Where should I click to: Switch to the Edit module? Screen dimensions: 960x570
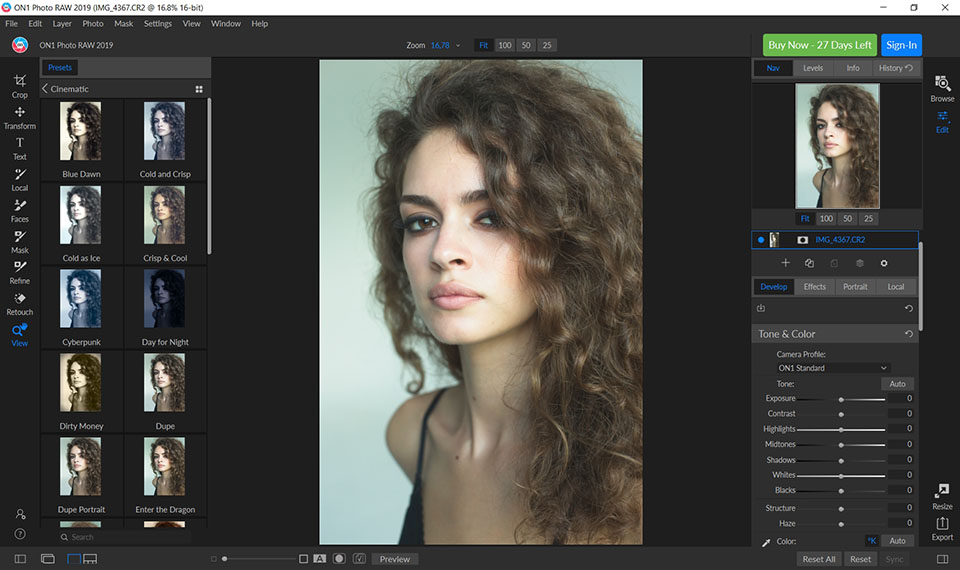pos(942,122)
